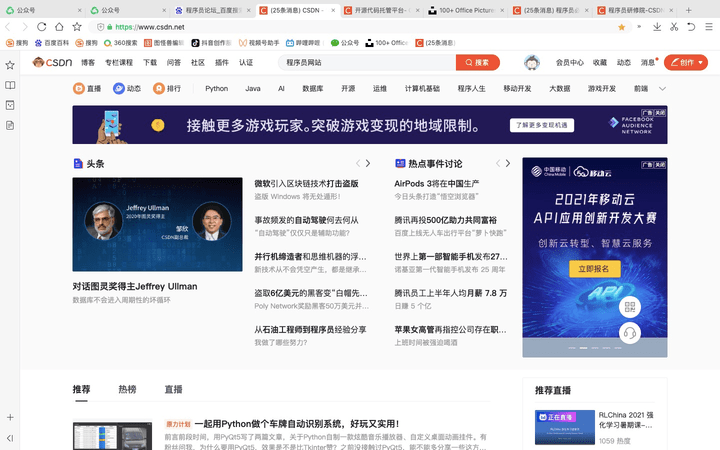Go to browser home page icon
Image resolution: width=720 pixels, height=450 pixels.
(59, 27)
